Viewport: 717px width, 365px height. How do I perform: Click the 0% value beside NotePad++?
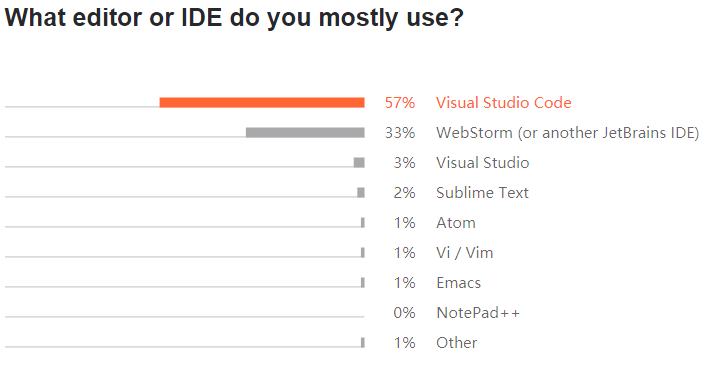(x=404, y=313)
